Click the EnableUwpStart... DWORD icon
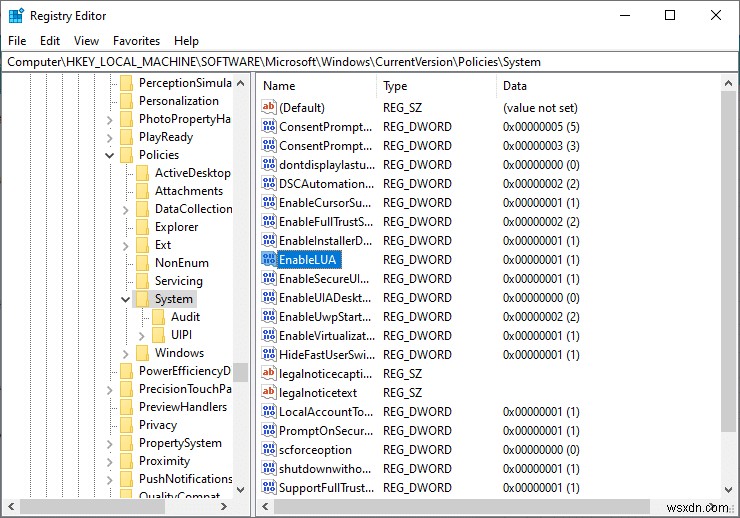This screenshot has width=740, height=518. point(269,316)
